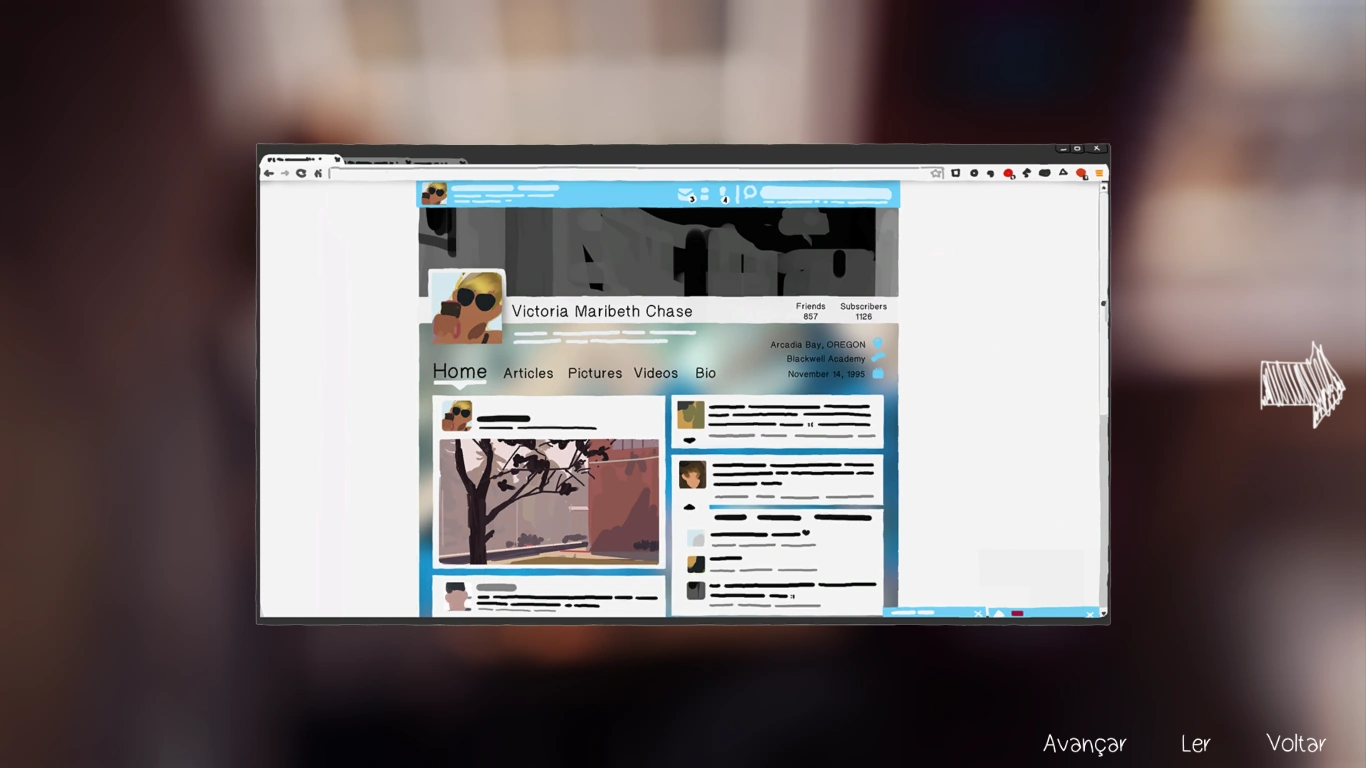The height and width of the screenshot is (768, 1366).
Task: Click the notifications icon with badge 4
Action: point(724,194)
